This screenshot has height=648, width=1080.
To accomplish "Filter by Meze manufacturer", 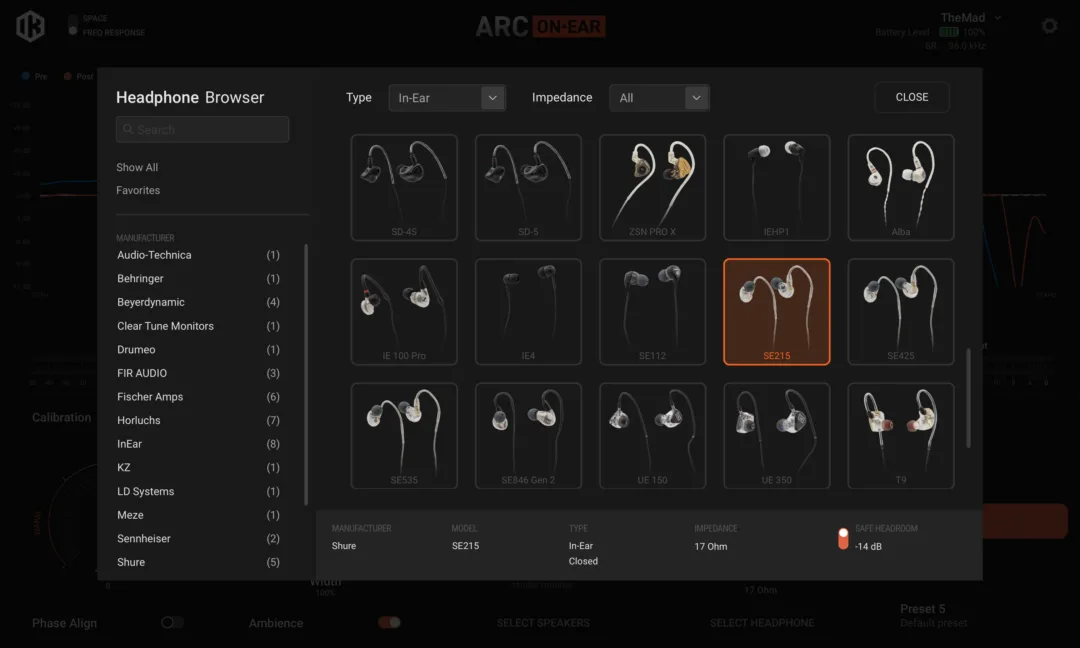I will click(198, 515).
